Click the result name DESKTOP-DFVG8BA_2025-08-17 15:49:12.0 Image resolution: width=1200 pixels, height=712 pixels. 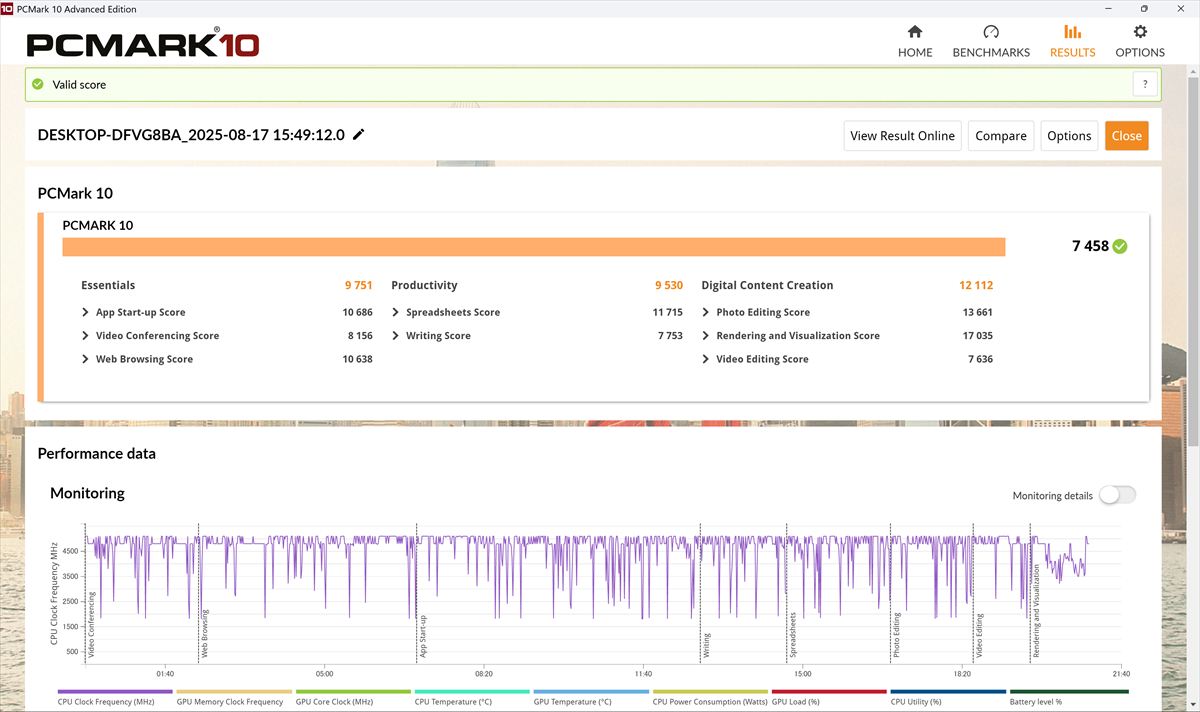pyautogui.click(x=191, y=135)
